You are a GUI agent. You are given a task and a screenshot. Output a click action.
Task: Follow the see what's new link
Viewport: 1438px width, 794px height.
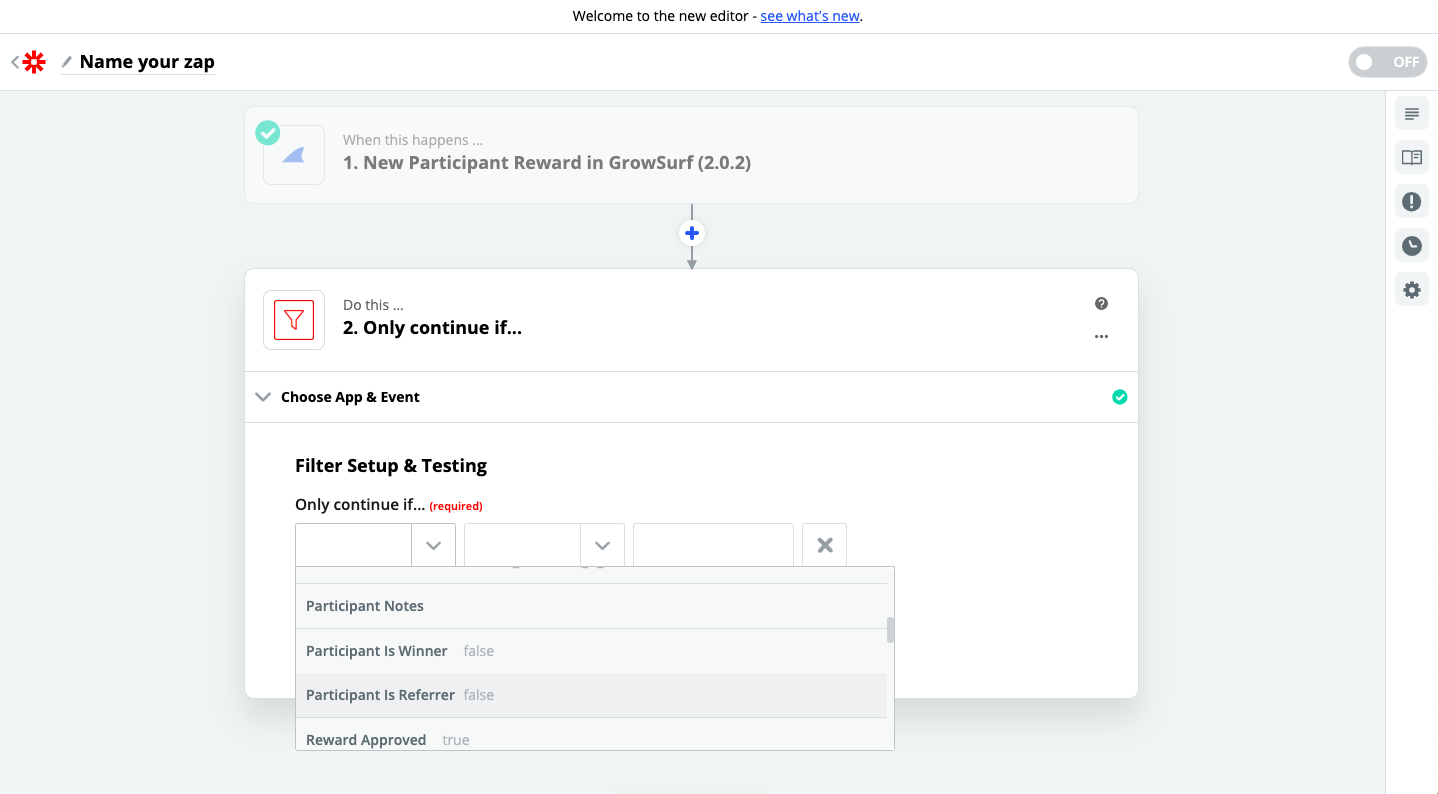coord(810,16)
